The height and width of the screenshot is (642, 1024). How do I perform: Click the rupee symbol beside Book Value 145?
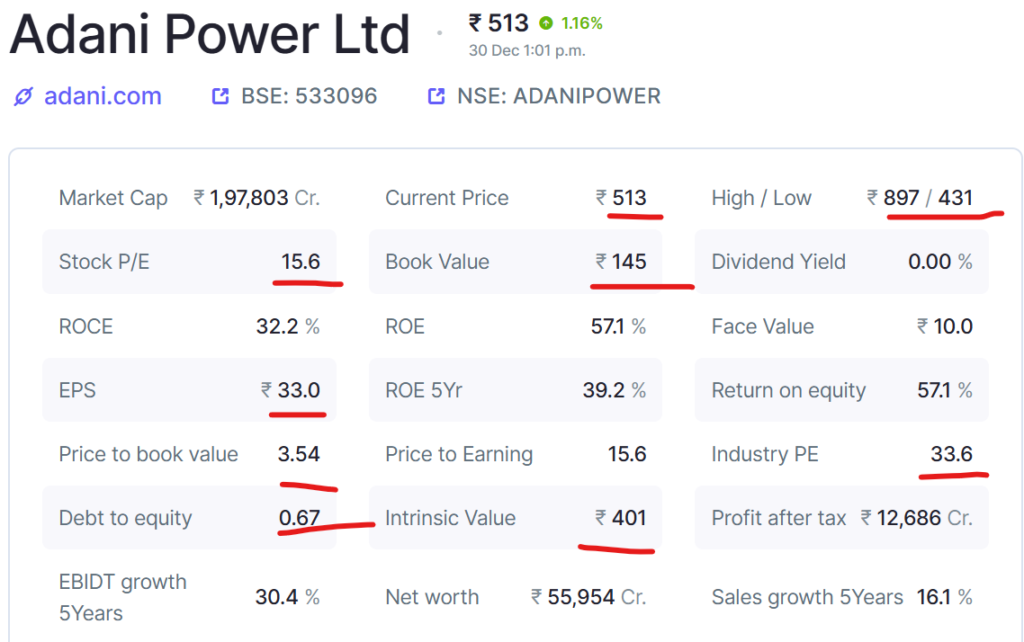tap(600, 261)
